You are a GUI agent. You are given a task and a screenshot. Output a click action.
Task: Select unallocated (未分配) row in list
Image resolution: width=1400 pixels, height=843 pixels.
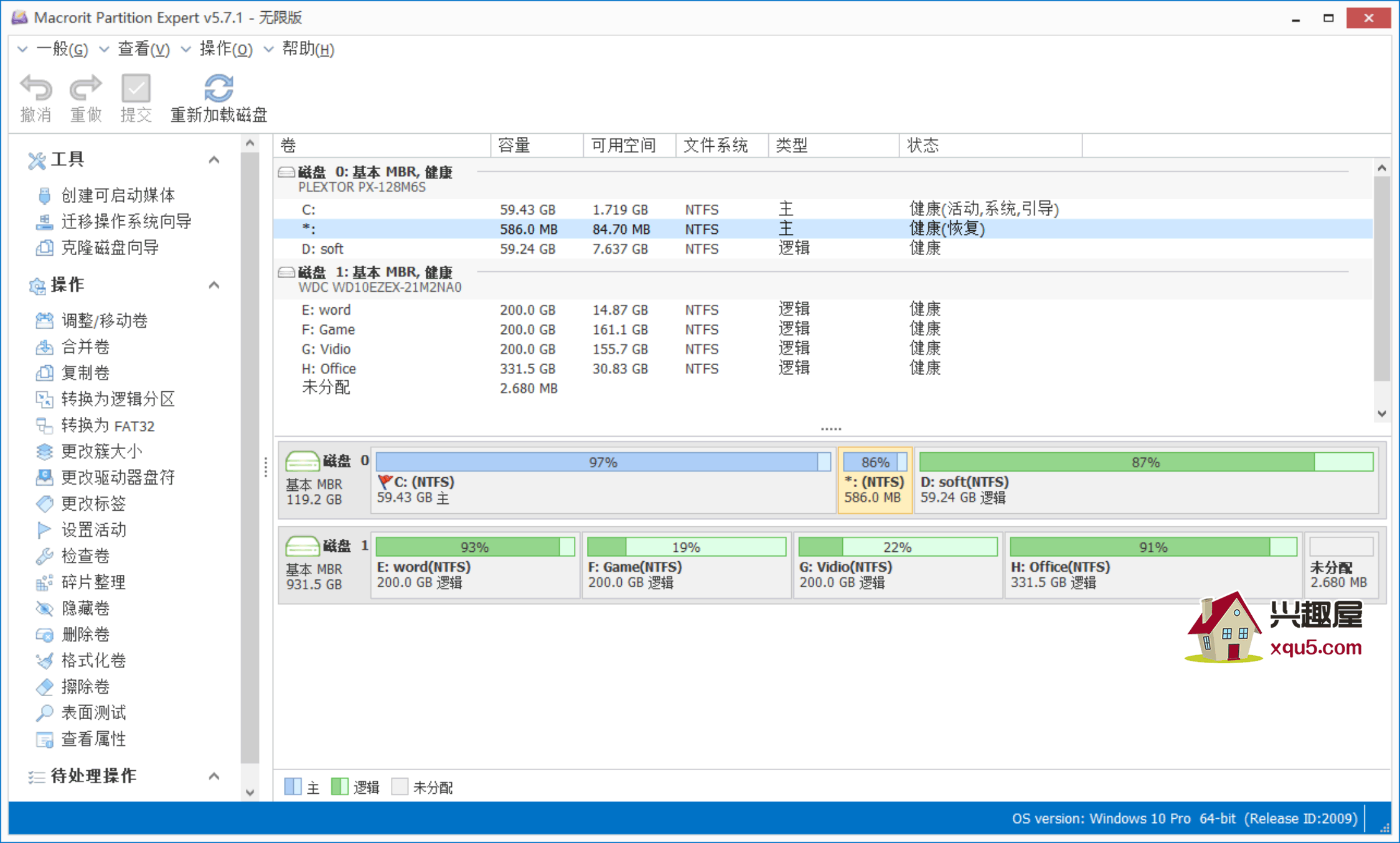[x=822, y=388]
